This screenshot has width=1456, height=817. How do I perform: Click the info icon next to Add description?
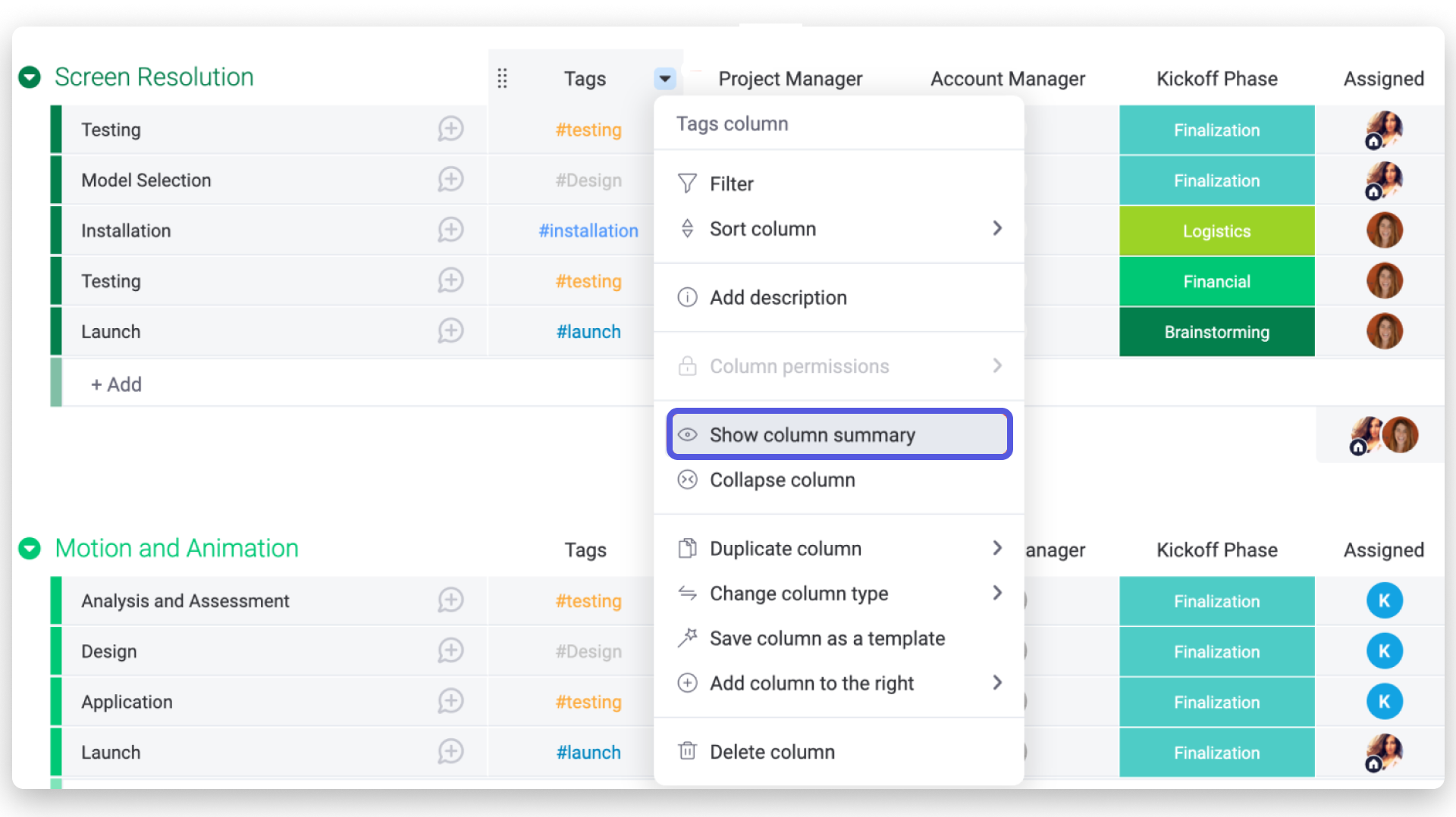coord(687,297)
